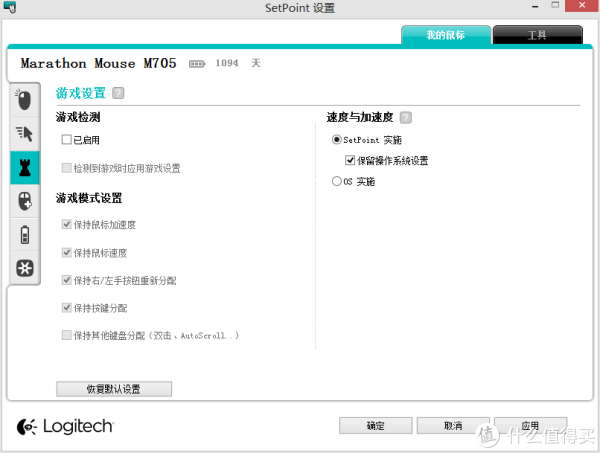Select the SetPoint 实施 radio button
Screen dimensions: 600x453
pos(336,140)
